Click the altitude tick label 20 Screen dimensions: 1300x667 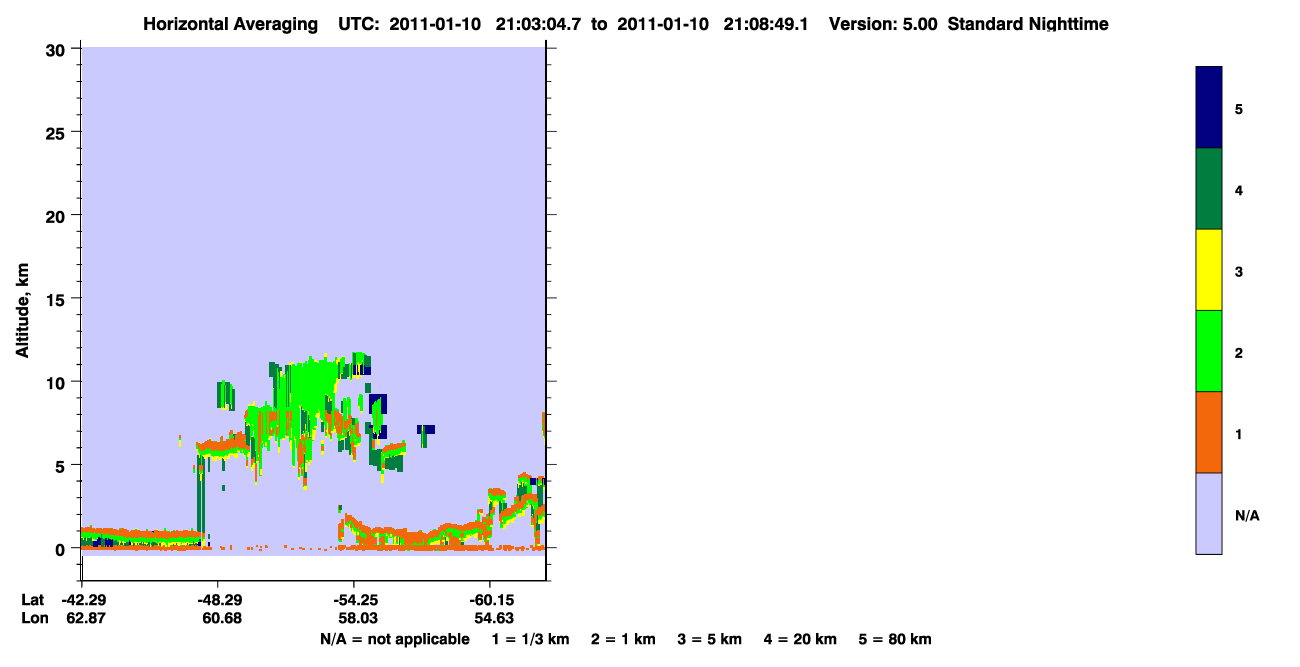point(58,215)
